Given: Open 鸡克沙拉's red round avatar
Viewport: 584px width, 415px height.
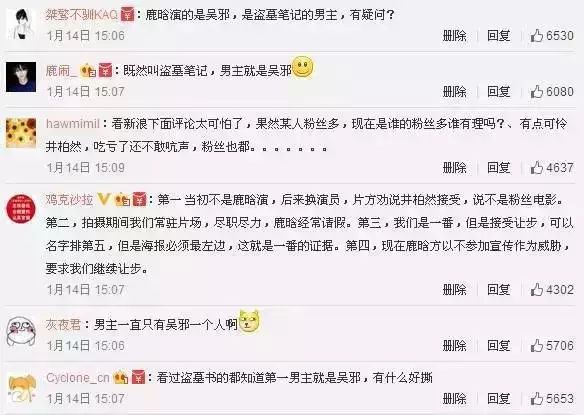Looking at the screenshot, I should (21, 209).
